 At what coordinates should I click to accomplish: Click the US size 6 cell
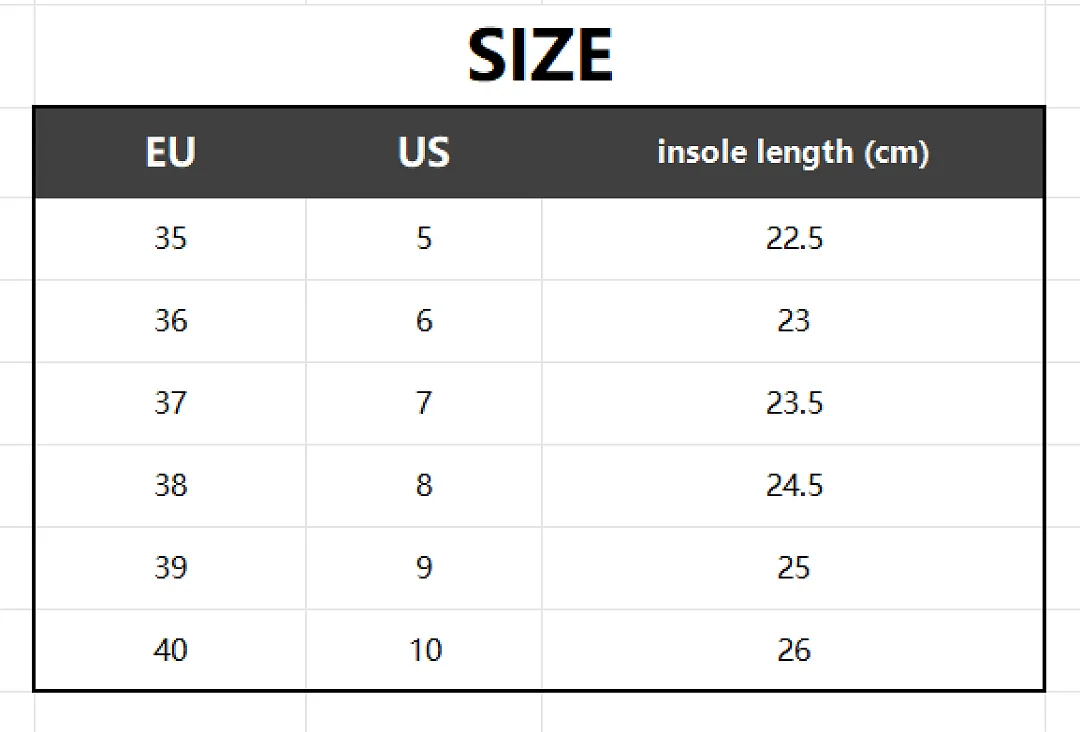point(424,321)
